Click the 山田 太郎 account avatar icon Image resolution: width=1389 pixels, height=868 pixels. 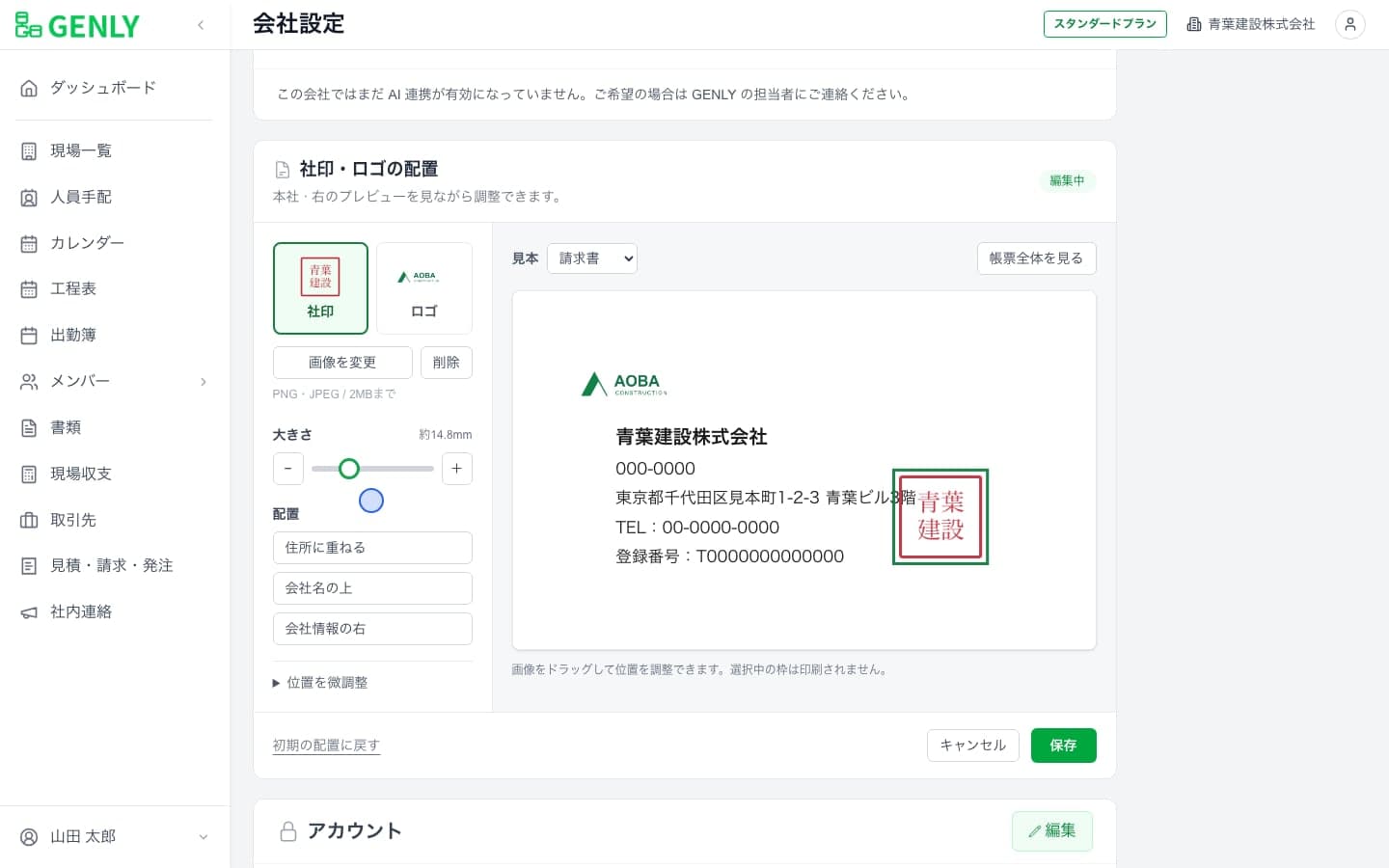pyautogui.click(x=29, y=837)
